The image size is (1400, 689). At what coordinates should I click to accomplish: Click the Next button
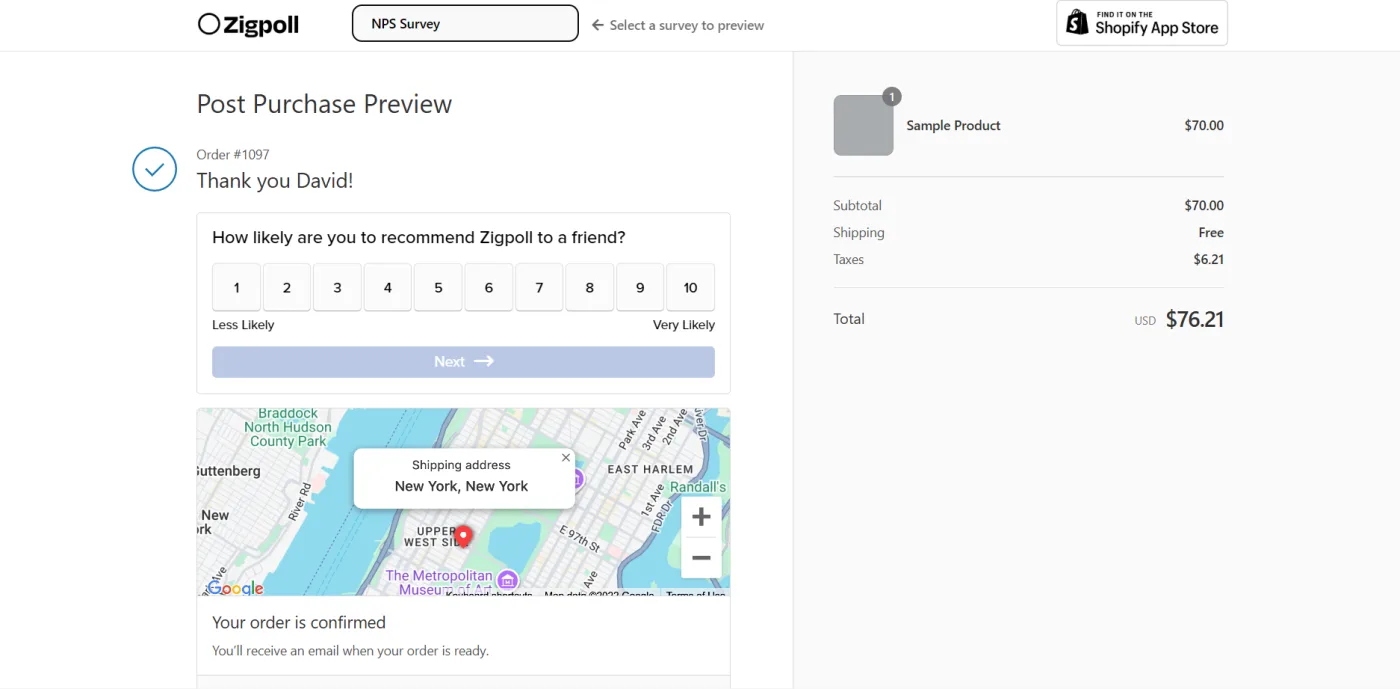click(x=463, y=362)
